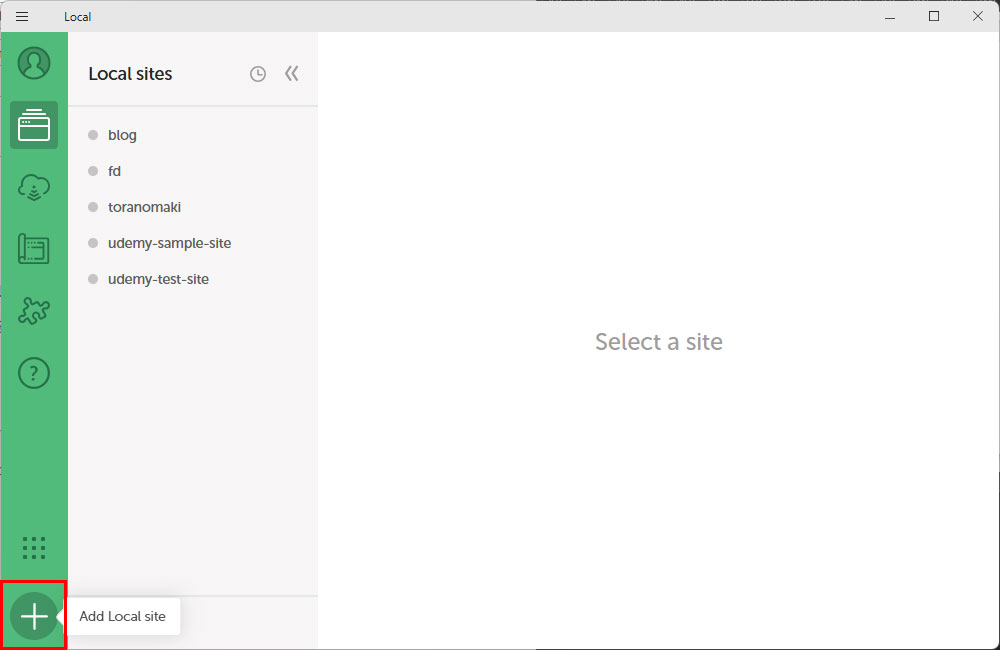Select the blog site
This screenshot has width=1000, height=650.
click(x=122, y=135)
